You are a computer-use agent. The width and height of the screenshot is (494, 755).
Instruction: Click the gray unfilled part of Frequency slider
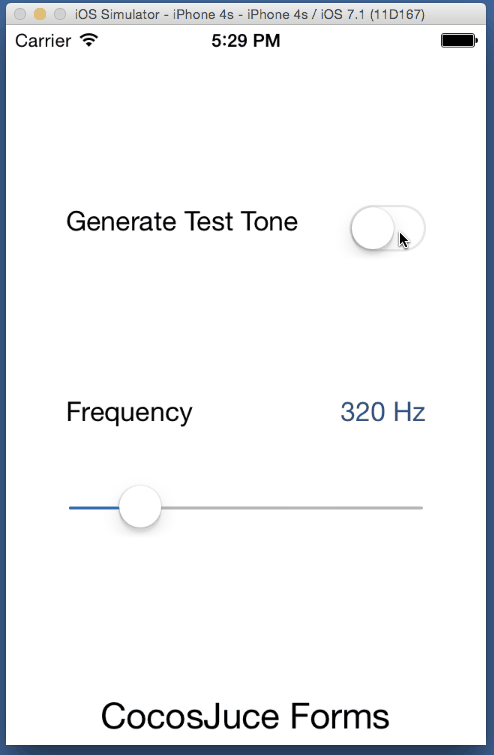click(x=292, y=508)
